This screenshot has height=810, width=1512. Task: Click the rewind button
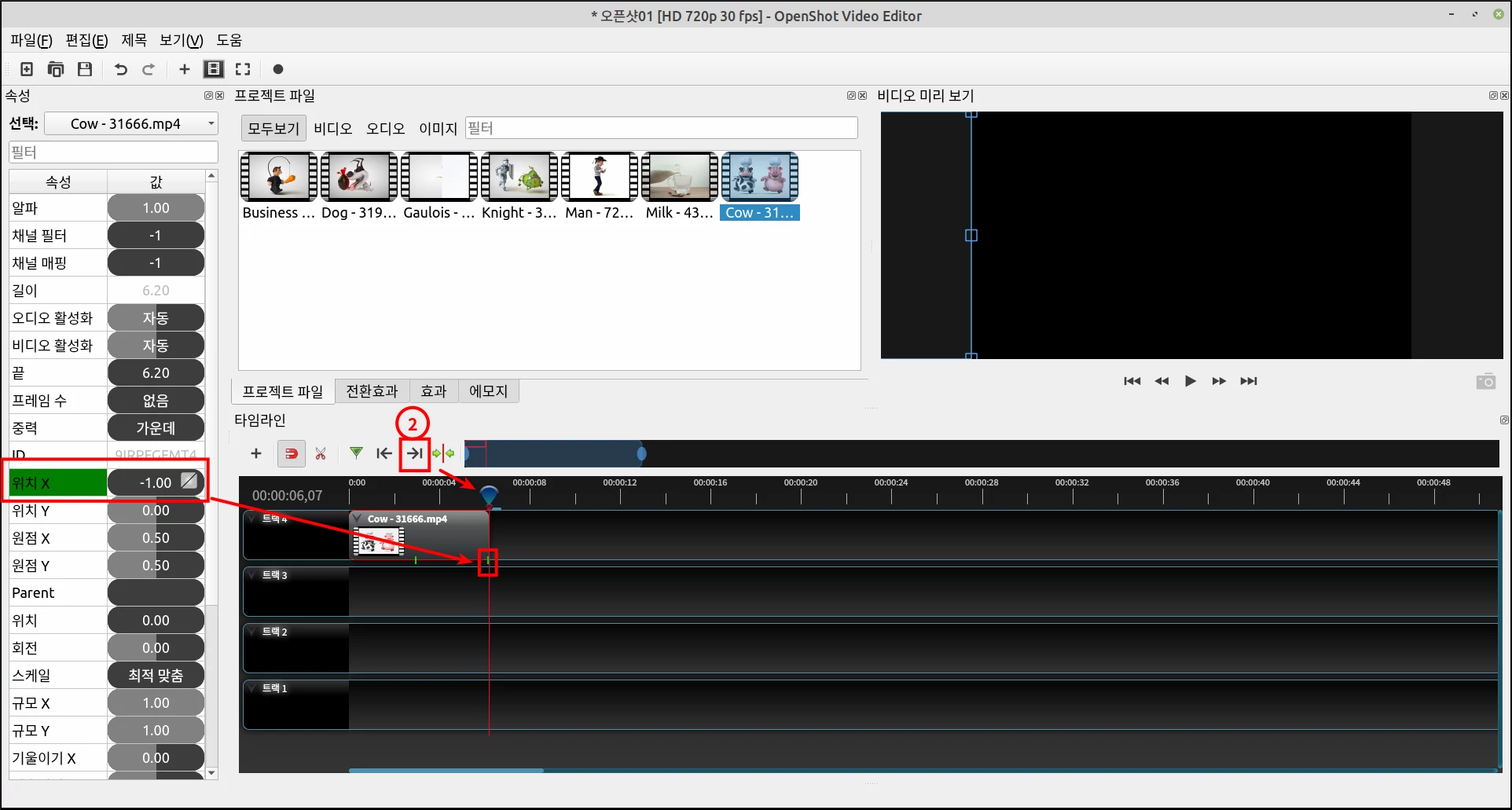[x=1162, y=381]
